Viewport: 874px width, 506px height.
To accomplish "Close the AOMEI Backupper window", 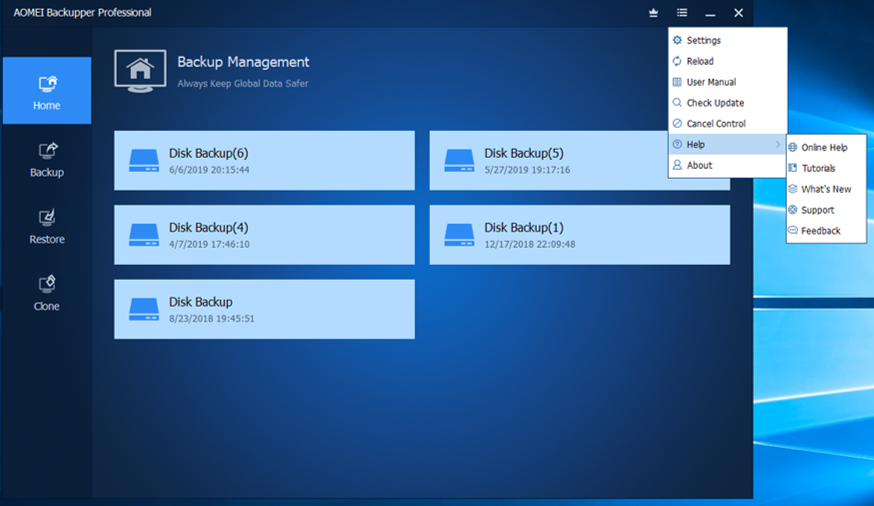I will (739, 13).
